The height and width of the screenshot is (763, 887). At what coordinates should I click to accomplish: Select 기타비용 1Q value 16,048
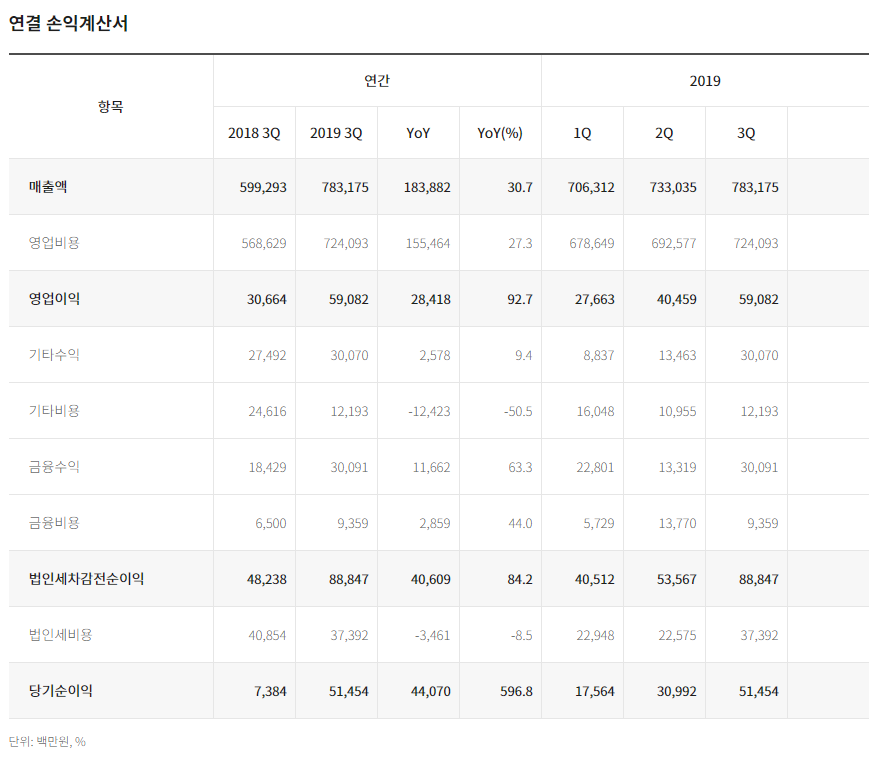pyautogui.click(x=595, y=411)
